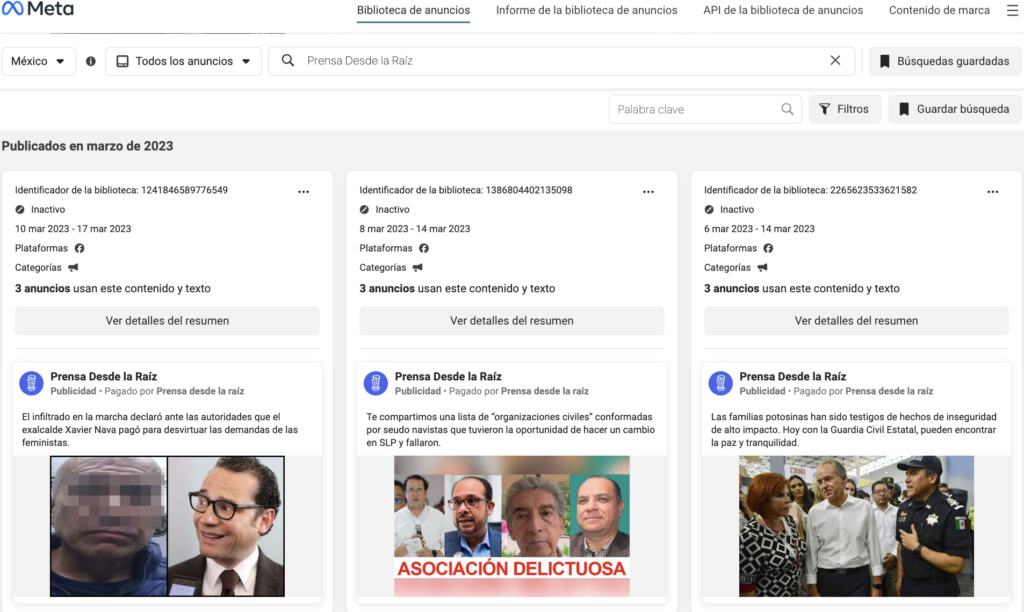Viewport: 1024px width, 612px height.
Task: Click library identifier 1241846589776549 text
Action: coord(121,190)
